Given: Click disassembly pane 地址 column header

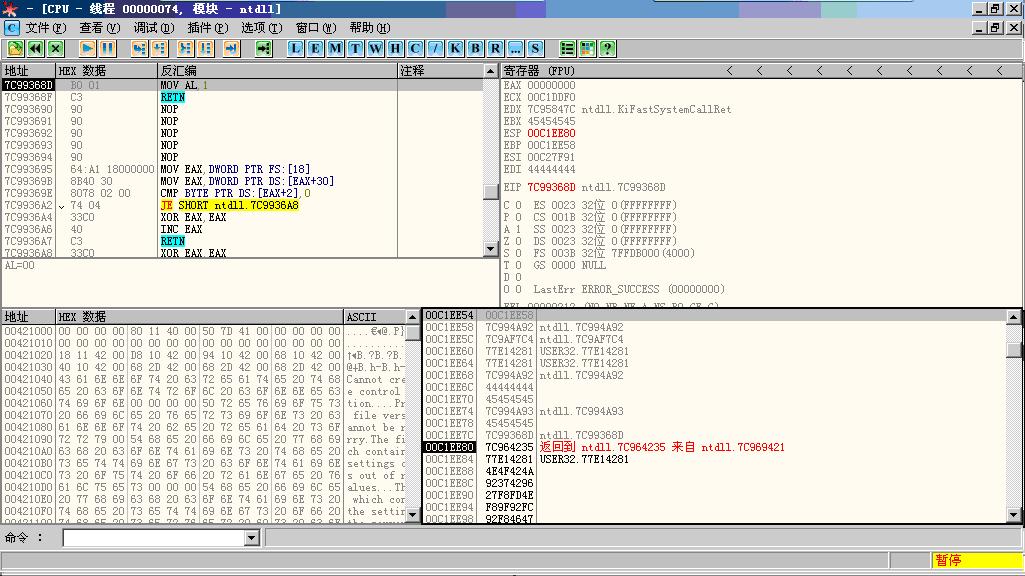Looking at the screenshot, I should [28, 71].
